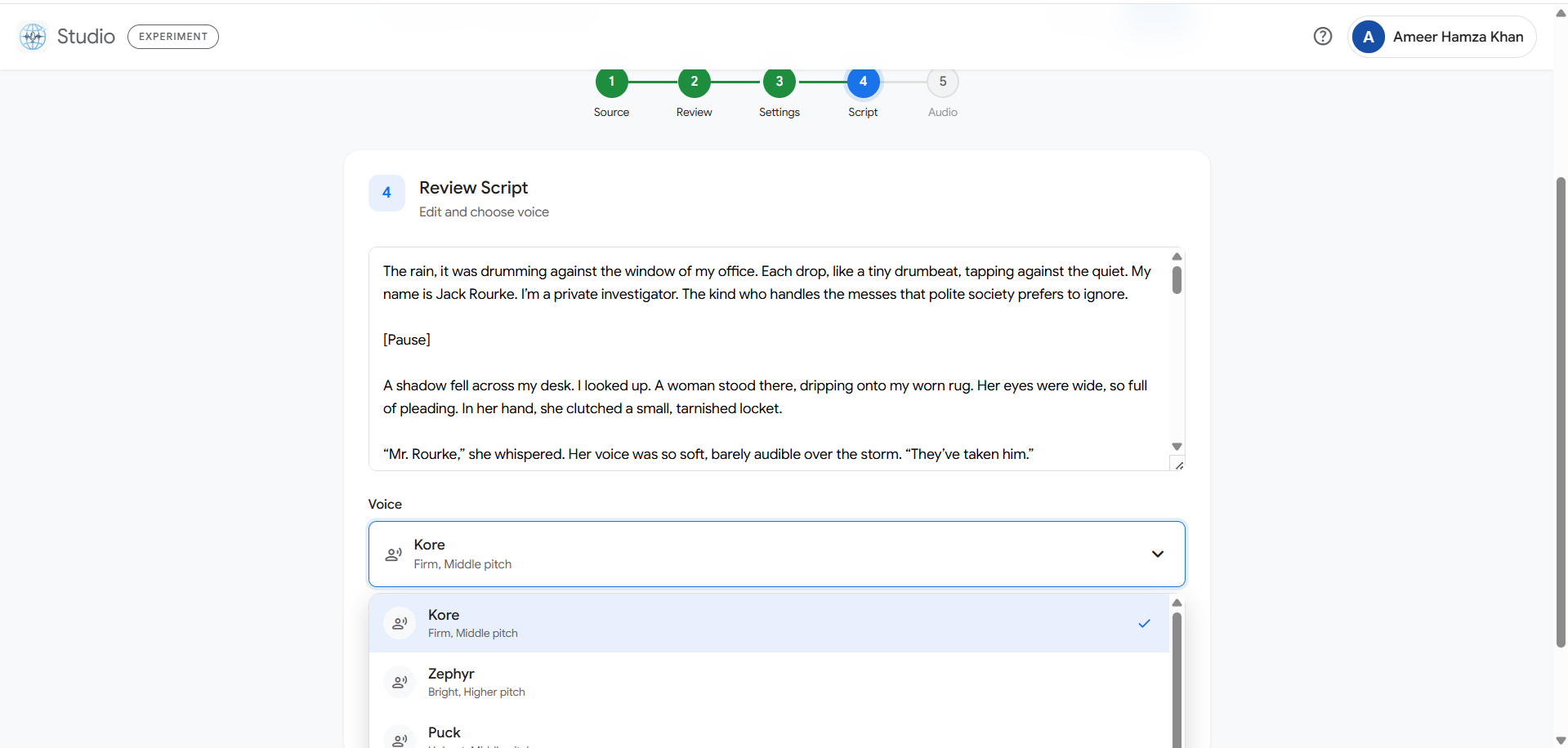Click the voice speaker icon beside Kore

tap(400, 623)
